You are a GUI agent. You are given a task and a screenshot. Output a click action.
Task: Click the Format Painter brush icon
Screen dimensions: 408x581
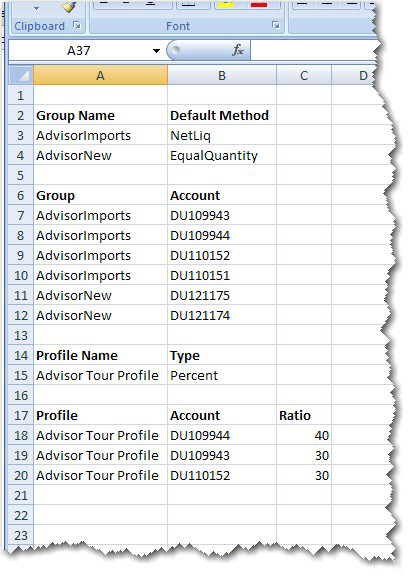(x=69, y=7)
